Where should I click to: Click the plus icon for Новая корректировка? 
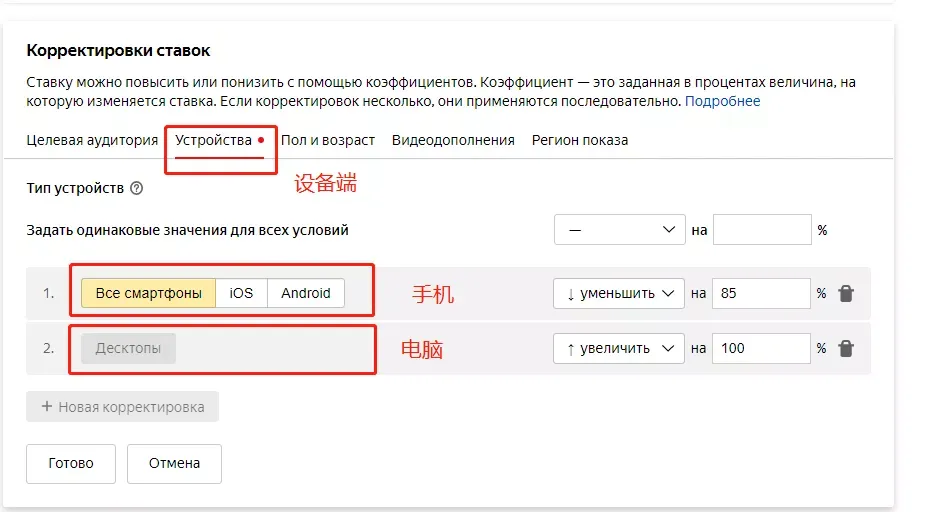point(47,406)
